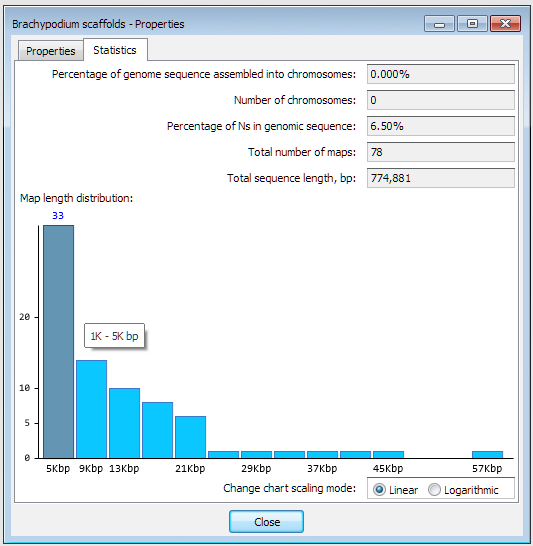
Task: Click the 'Change chart scaling mode:' label
Action: [x=290, y=488]
